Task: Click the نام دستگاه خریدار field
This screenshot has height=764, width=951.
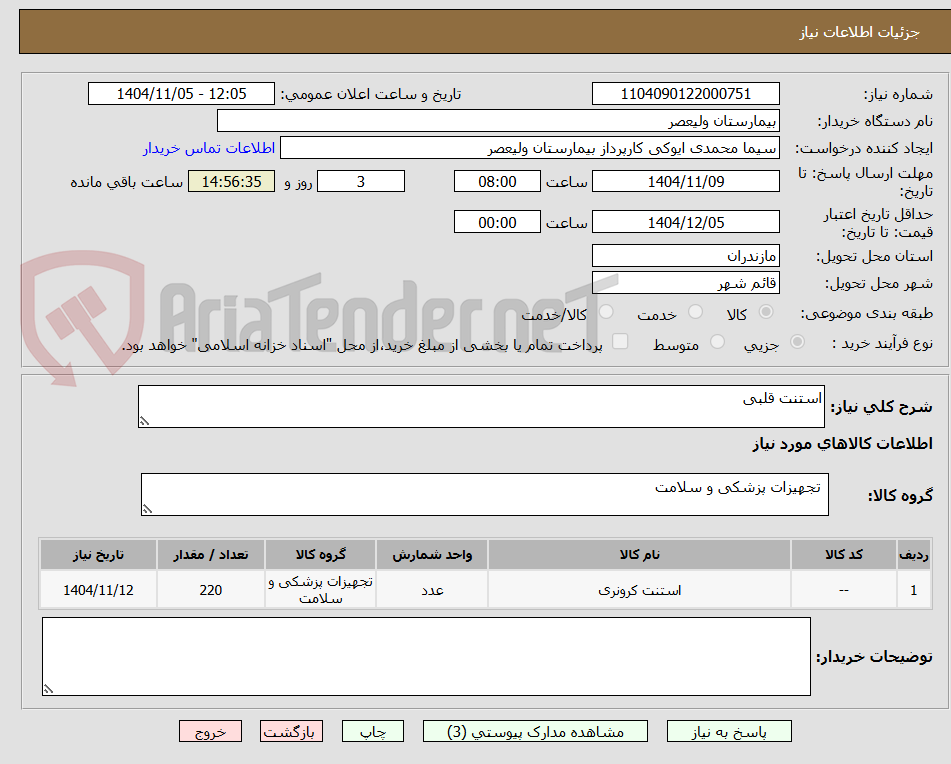Action: [x=498, y=121]
